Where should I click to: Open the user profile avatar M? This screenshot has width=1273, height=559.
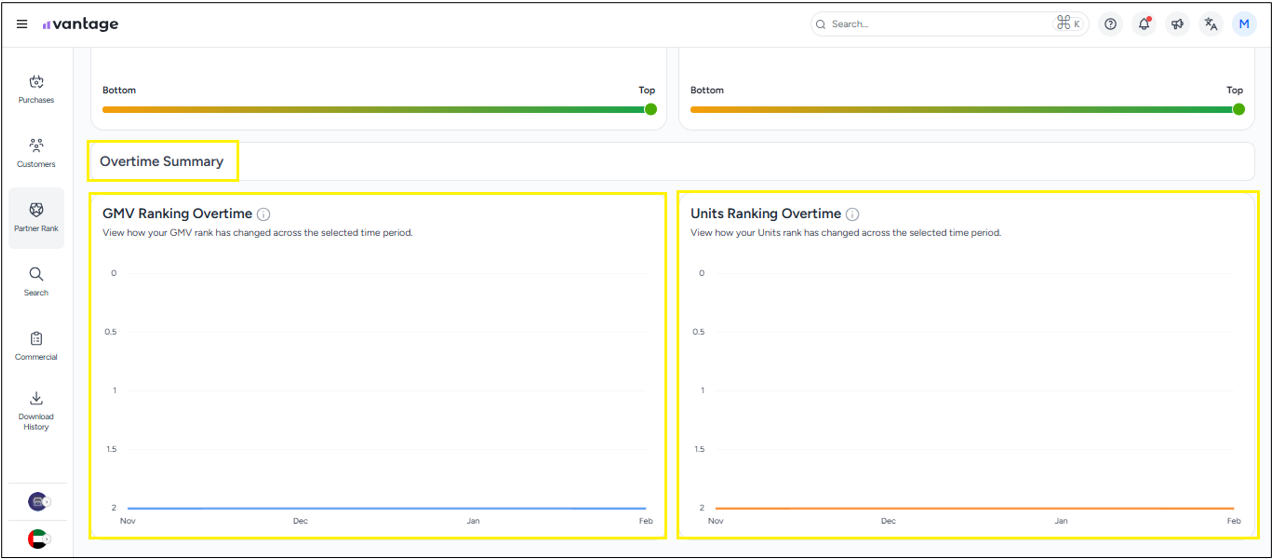1244,24
